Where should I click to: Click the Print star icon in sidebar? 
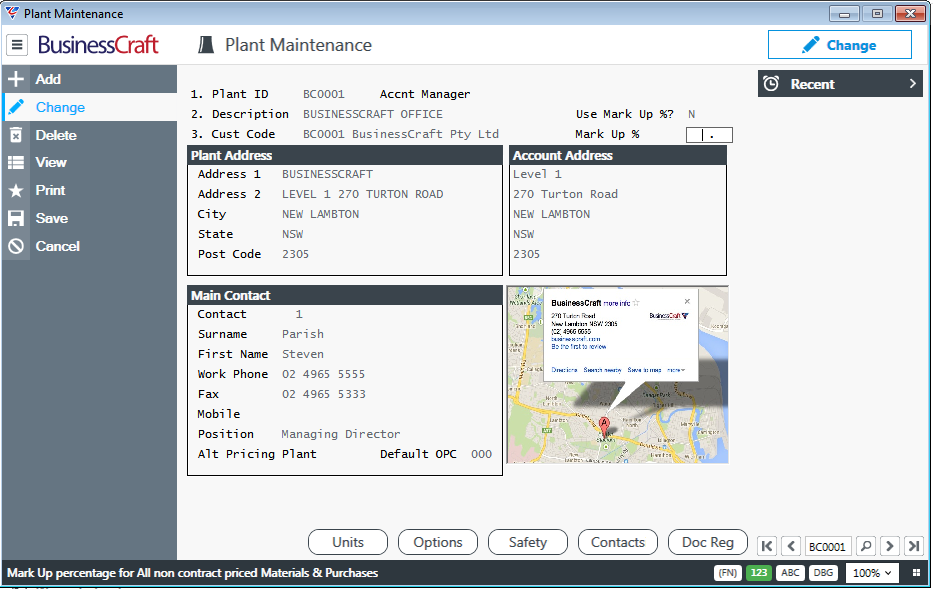pos(16,190)
